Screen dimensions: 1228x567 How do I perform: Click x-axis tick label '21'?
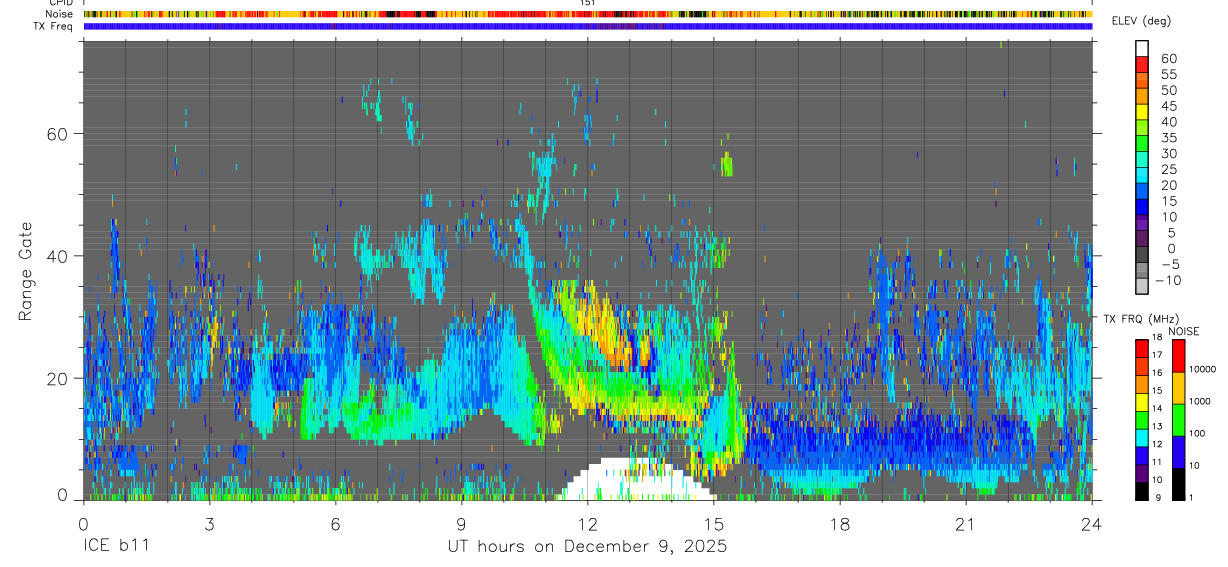pos(966,524)
